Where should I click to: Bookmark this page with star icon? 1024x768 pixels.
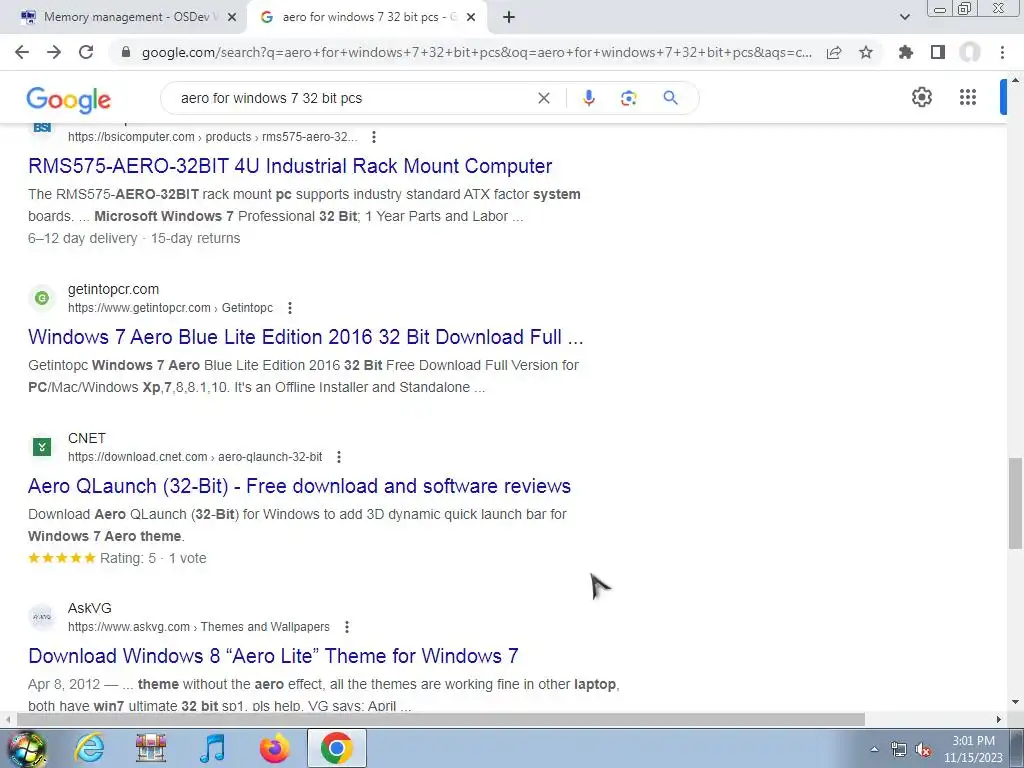click(866, 52)
